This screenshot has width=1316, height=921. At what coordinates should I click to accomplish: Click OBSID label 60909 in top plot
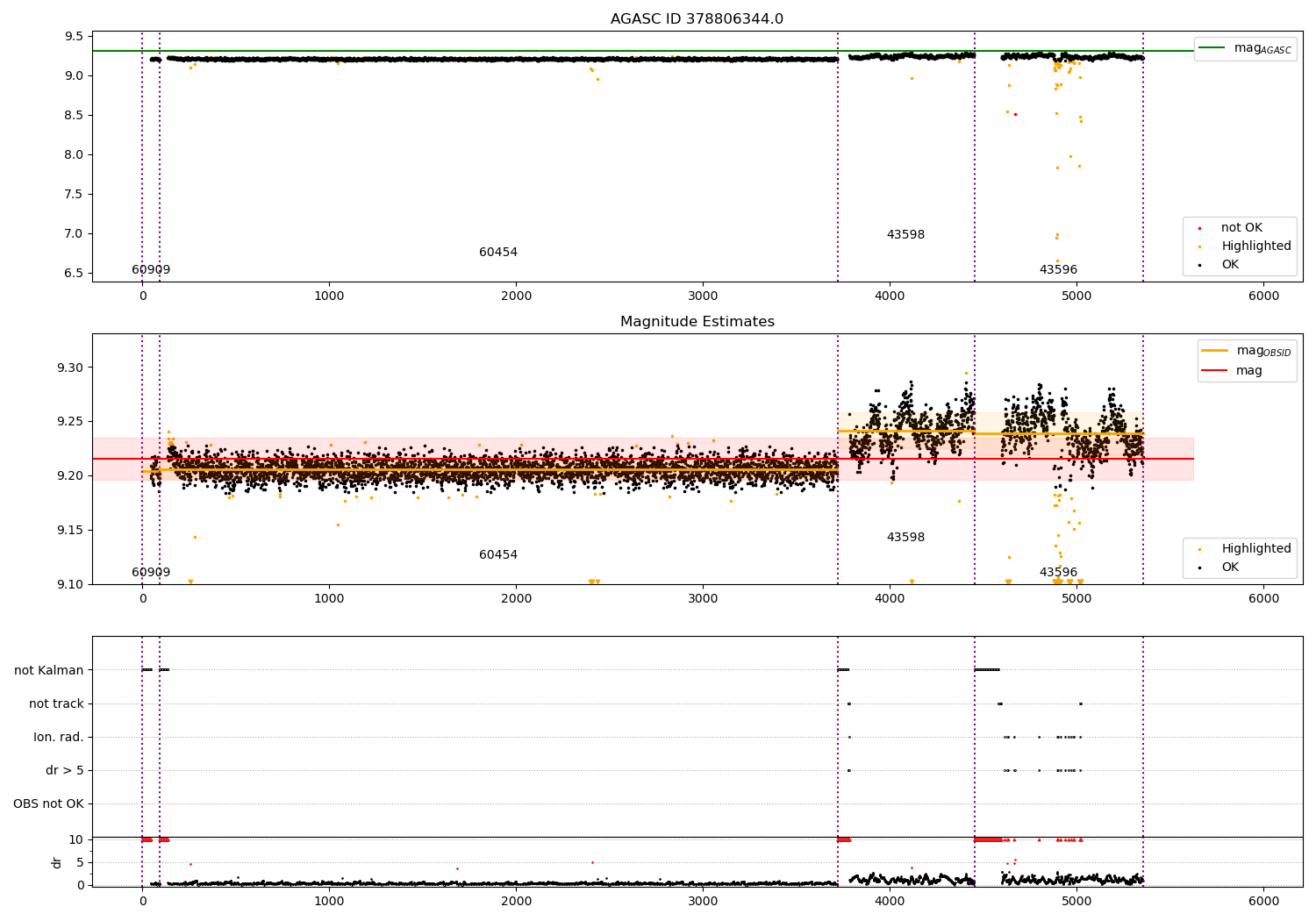[x=151, y=270]
